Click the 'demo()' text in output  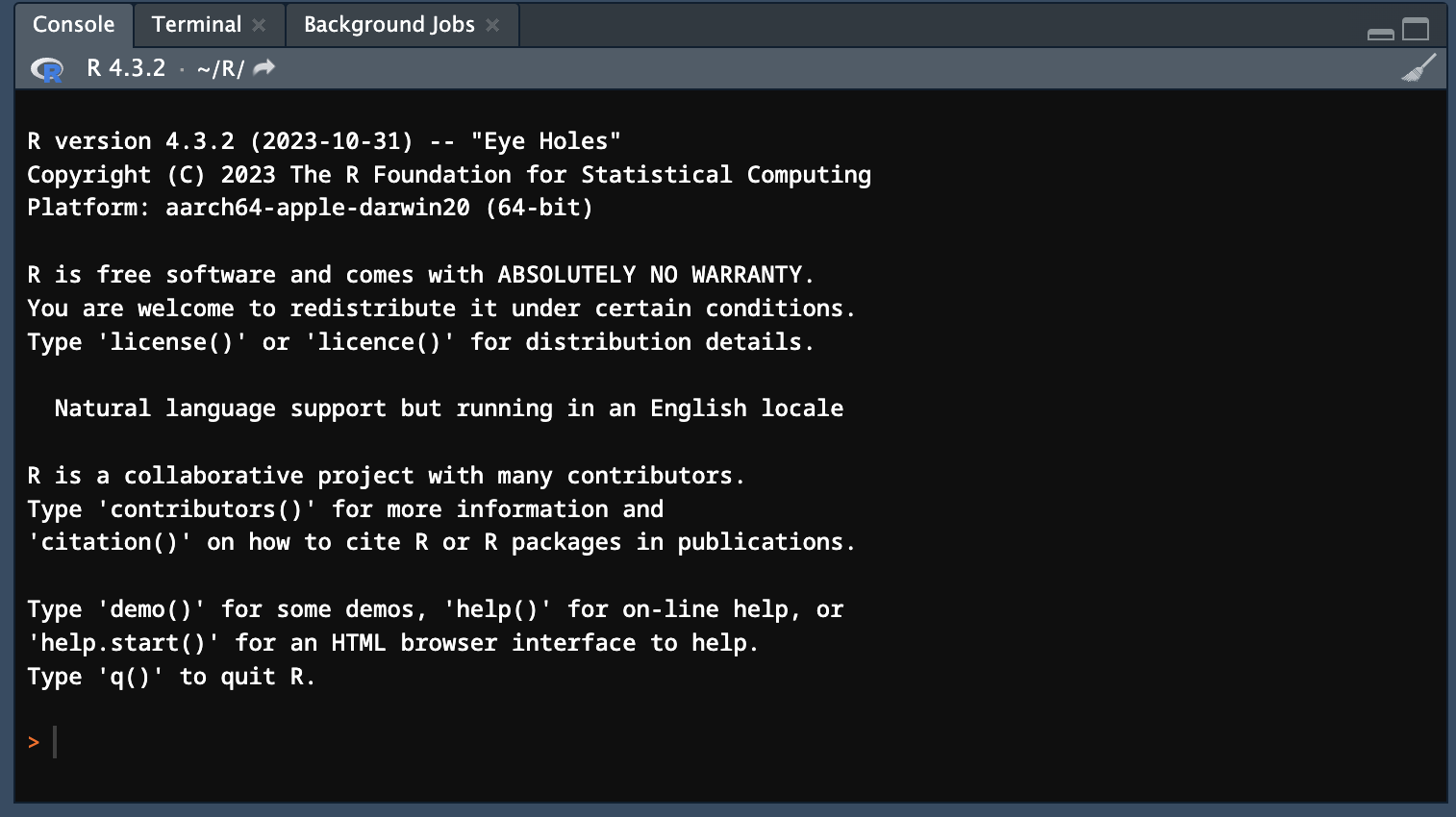tap(151, 609)
